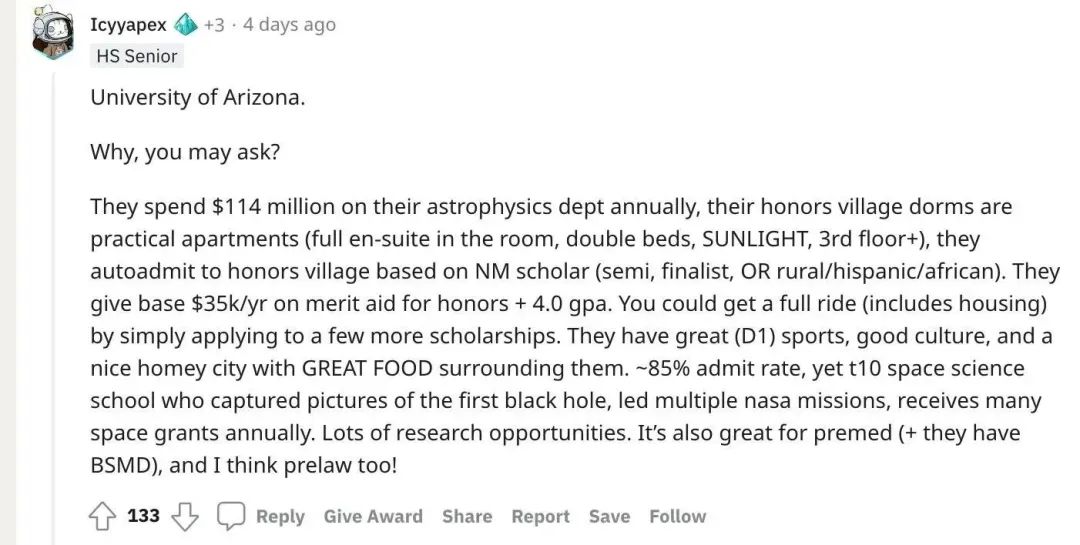
Task: Save the comment for later
Action: (x=610, y=517)
